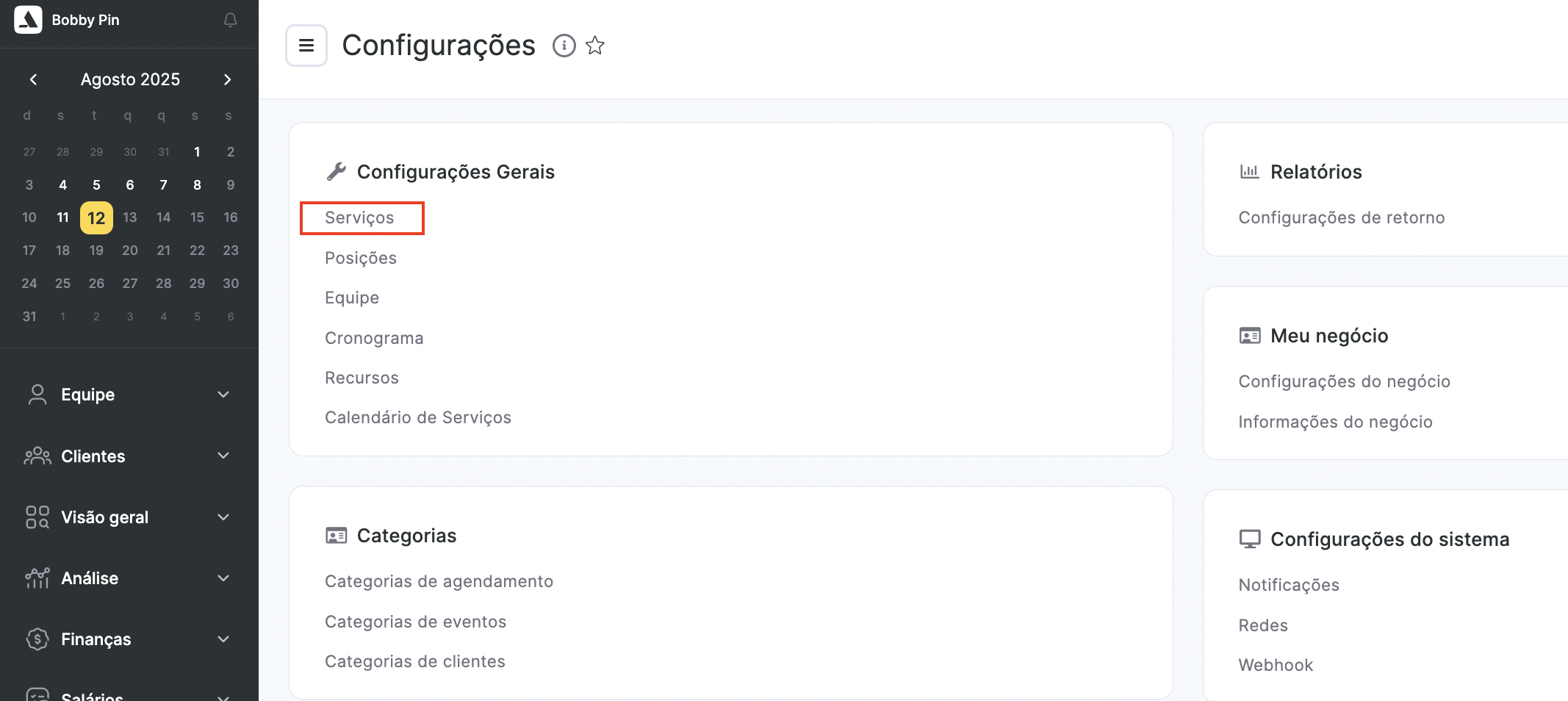Go to previous month in calendar

click(x=33, y=79)
